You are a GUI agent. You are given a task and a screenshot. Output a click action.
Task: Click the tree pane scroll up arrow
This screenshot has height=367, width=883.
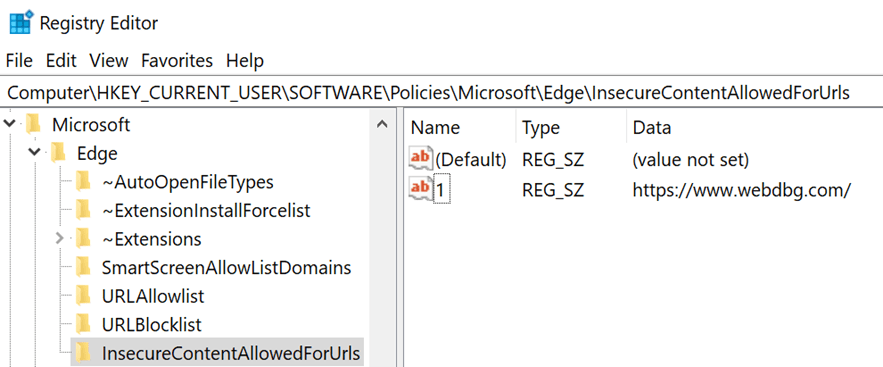coord(382,124)
